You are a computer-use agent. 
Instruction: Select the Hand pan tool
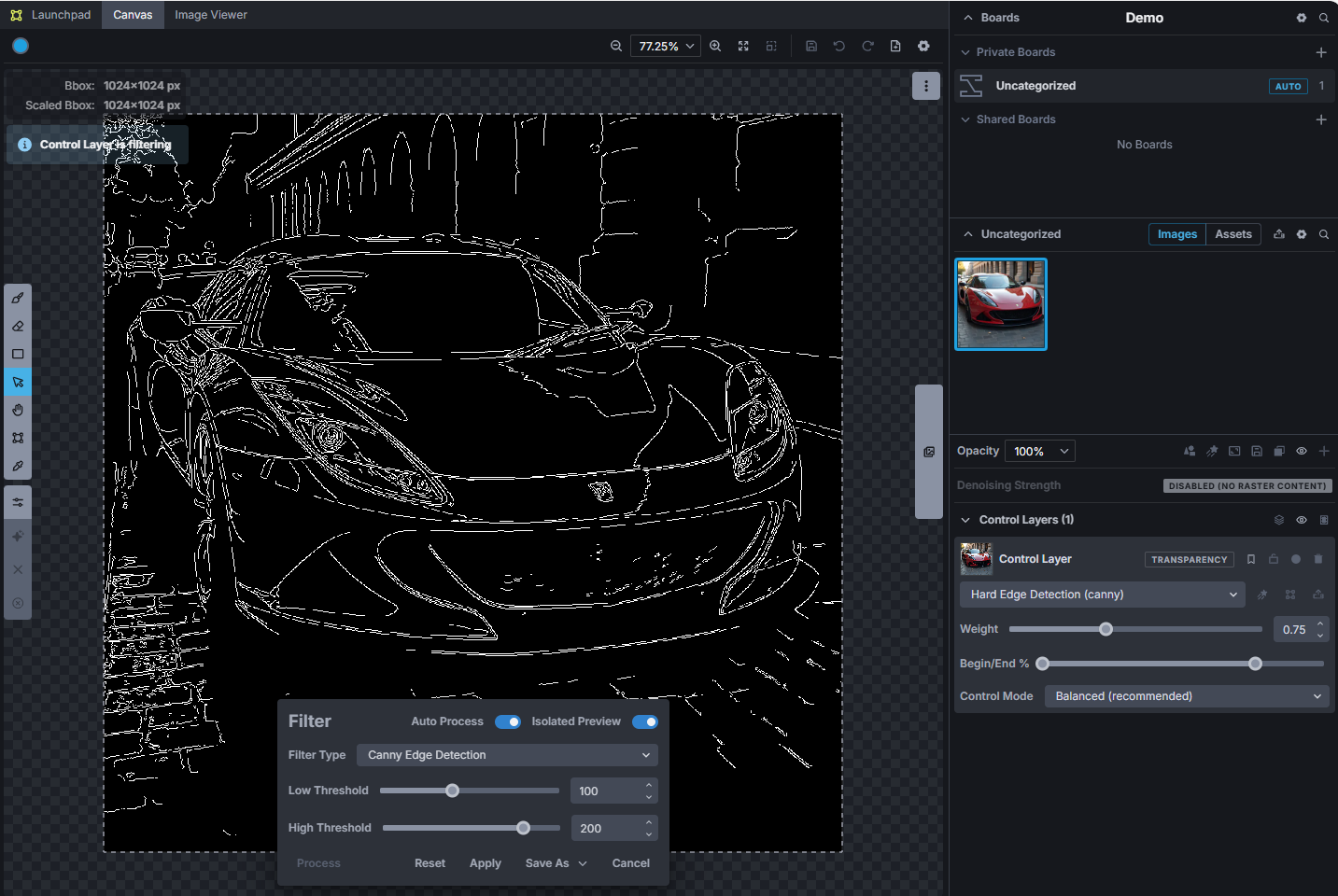18,410
